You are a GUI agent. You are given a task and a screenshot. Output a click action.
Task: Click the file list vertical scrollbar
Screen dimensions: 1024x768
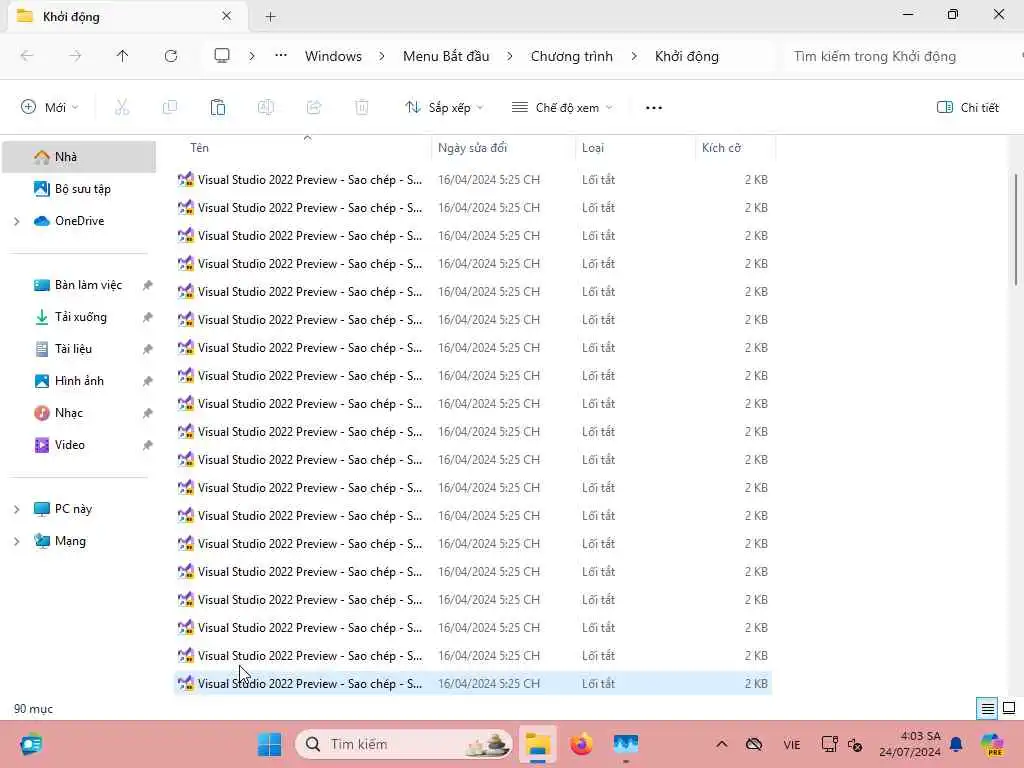coord(1016,229)
